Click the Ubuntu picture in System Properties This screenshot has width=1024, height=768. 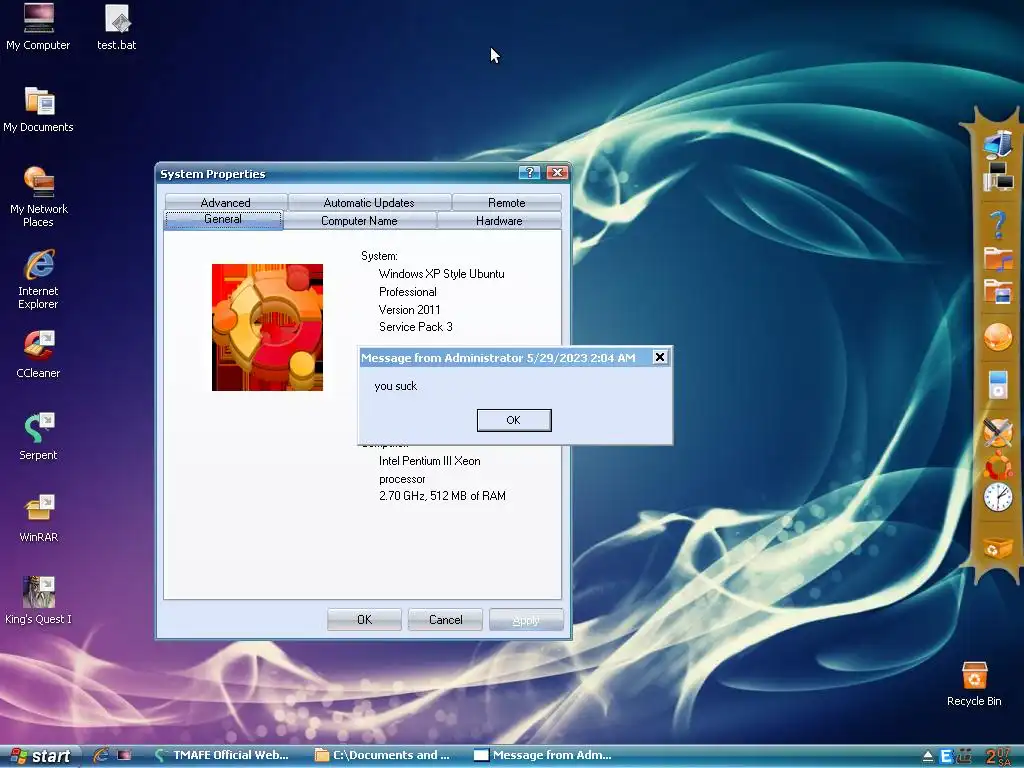267,327
